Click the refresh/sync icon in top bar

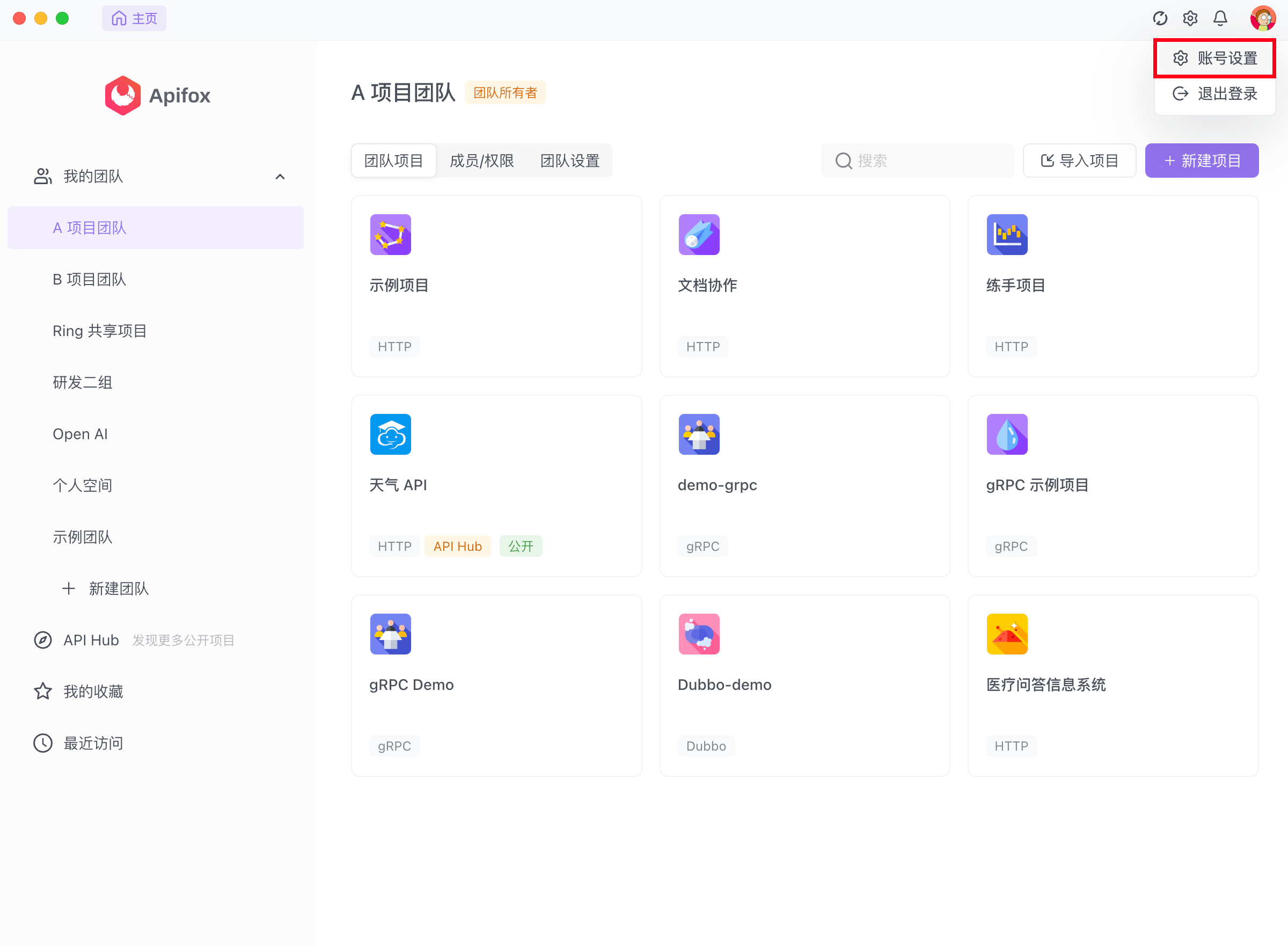pos(1160,18)
